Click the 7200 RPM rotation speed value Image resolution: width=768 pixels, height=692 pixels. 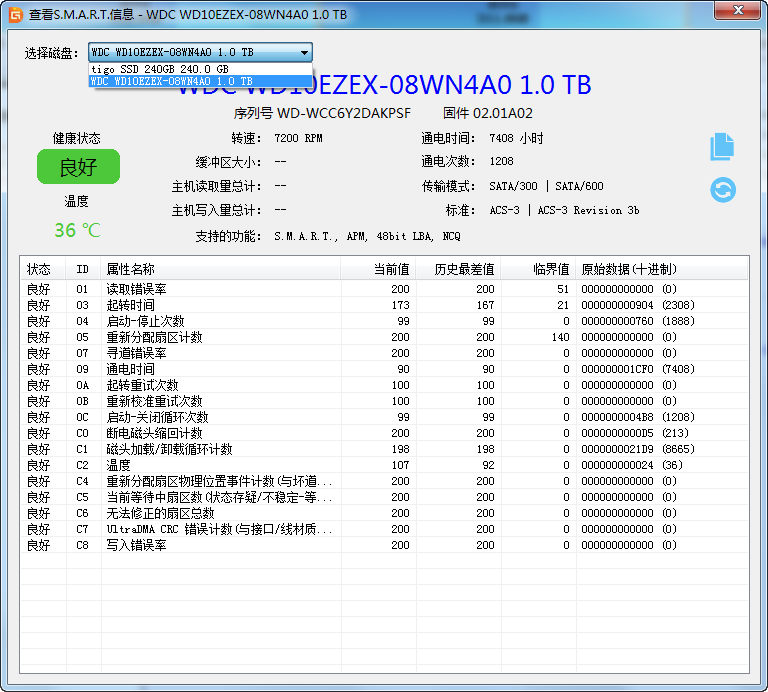point(298,138)
